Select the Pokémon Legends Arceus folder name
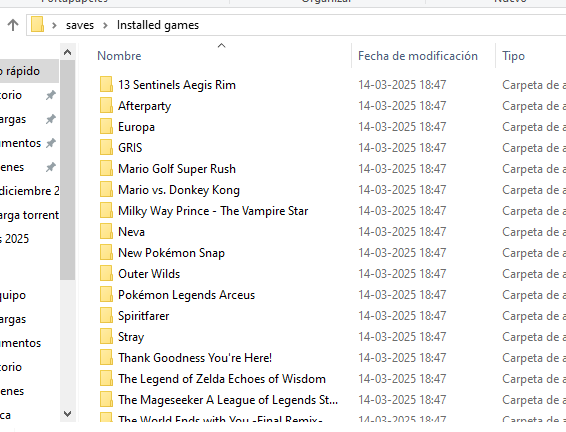The image size is (566, 432). point(187,295)
